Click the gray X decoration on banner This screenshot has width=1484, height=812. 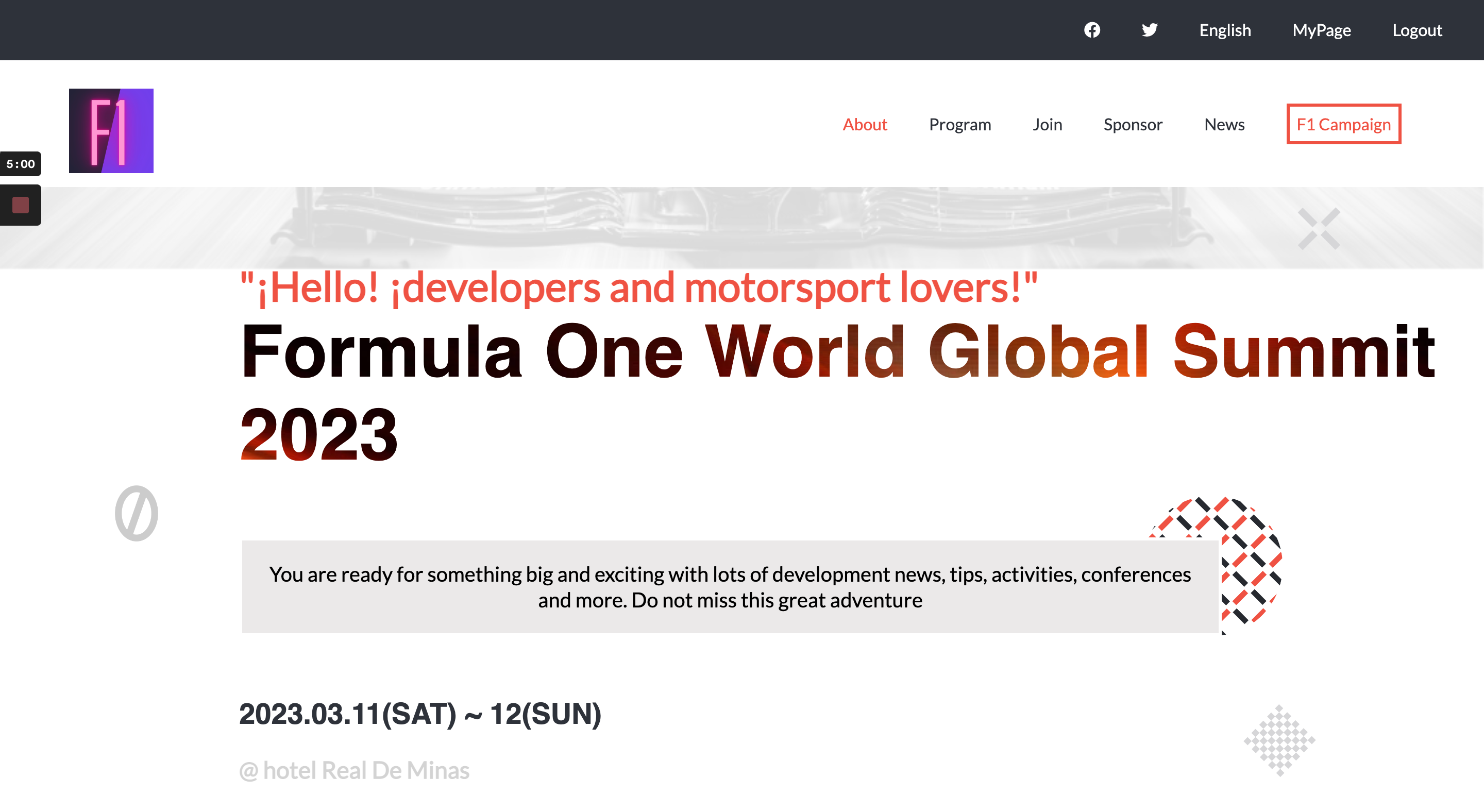(x=1319, y=229)
